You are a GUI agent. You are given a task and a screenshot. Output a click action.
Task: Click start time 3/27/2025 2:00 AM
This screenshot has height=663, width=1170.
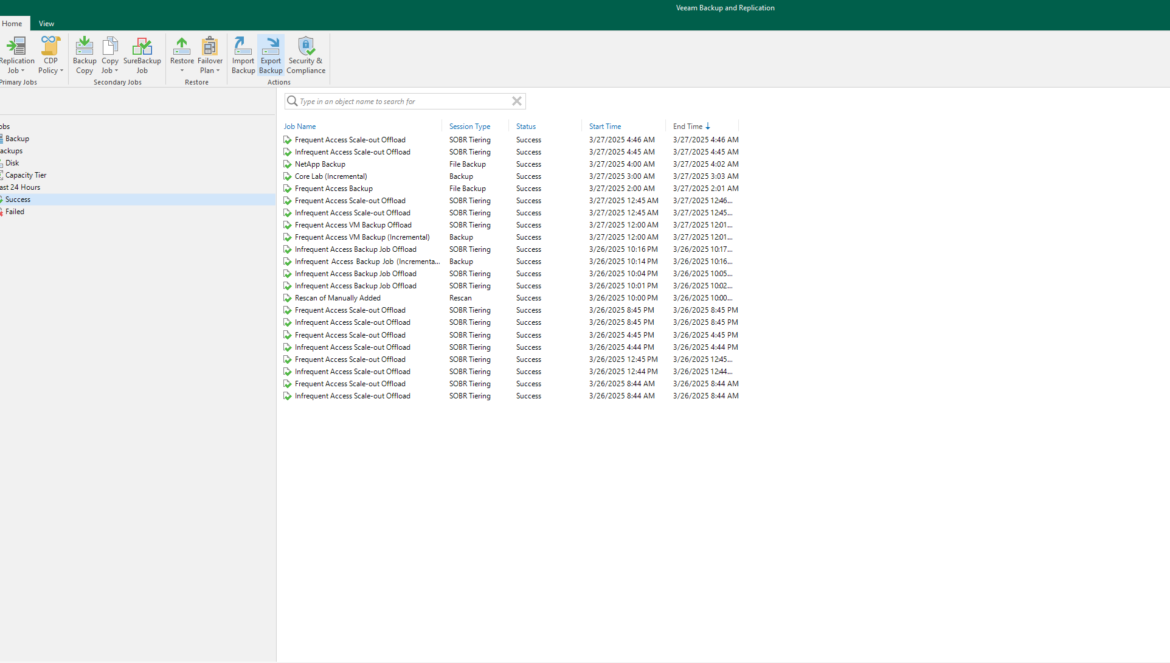tap(622, 188)
